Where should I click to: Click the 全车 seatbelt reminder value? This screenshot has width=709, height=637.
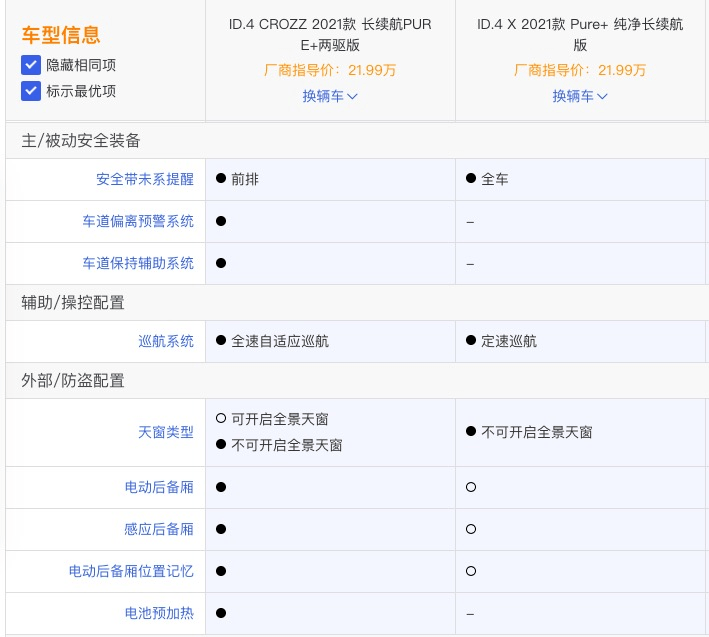(x=495, y=179)
